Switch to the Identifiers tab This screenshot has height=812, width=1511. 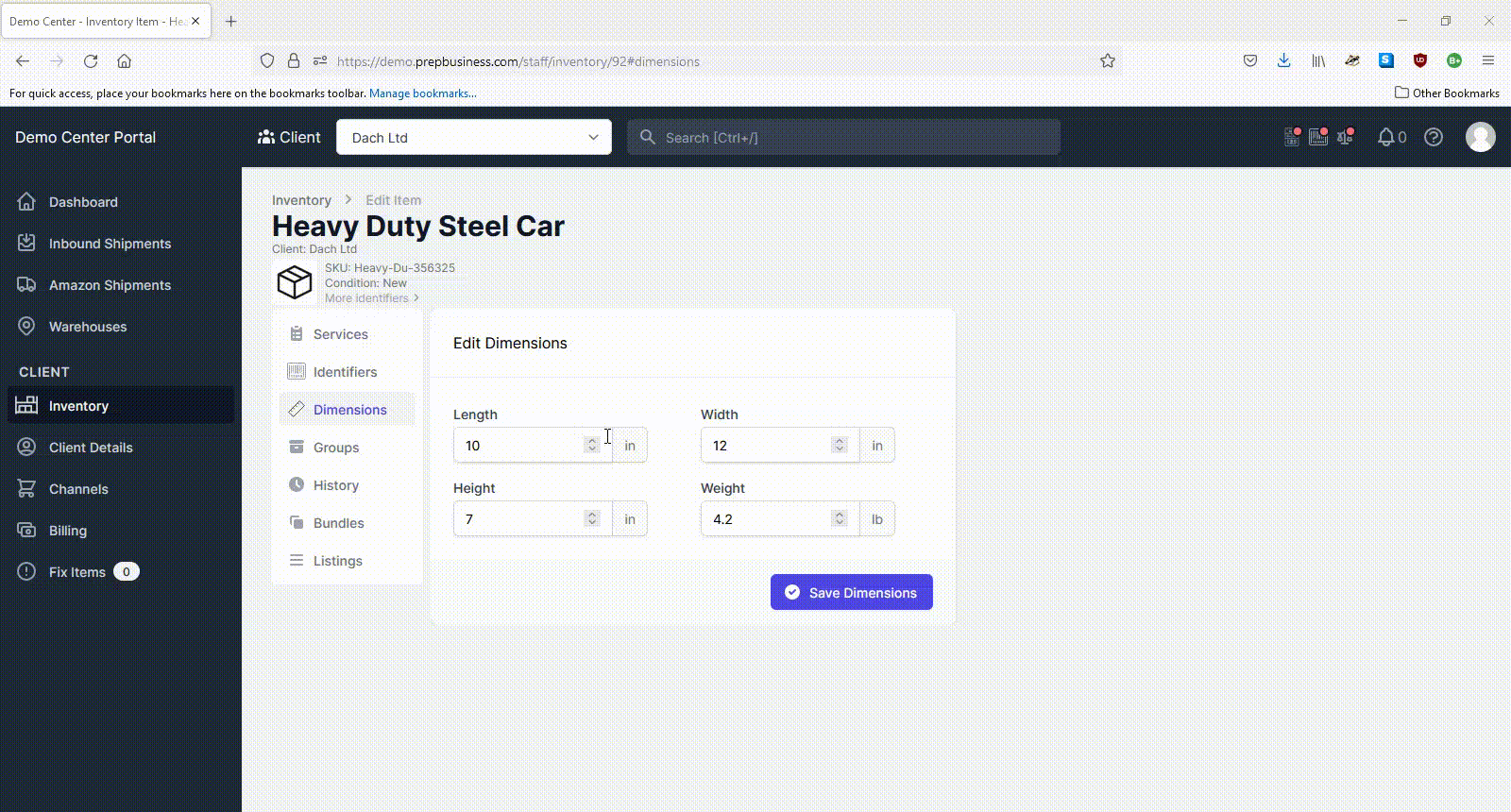point(345,372)
